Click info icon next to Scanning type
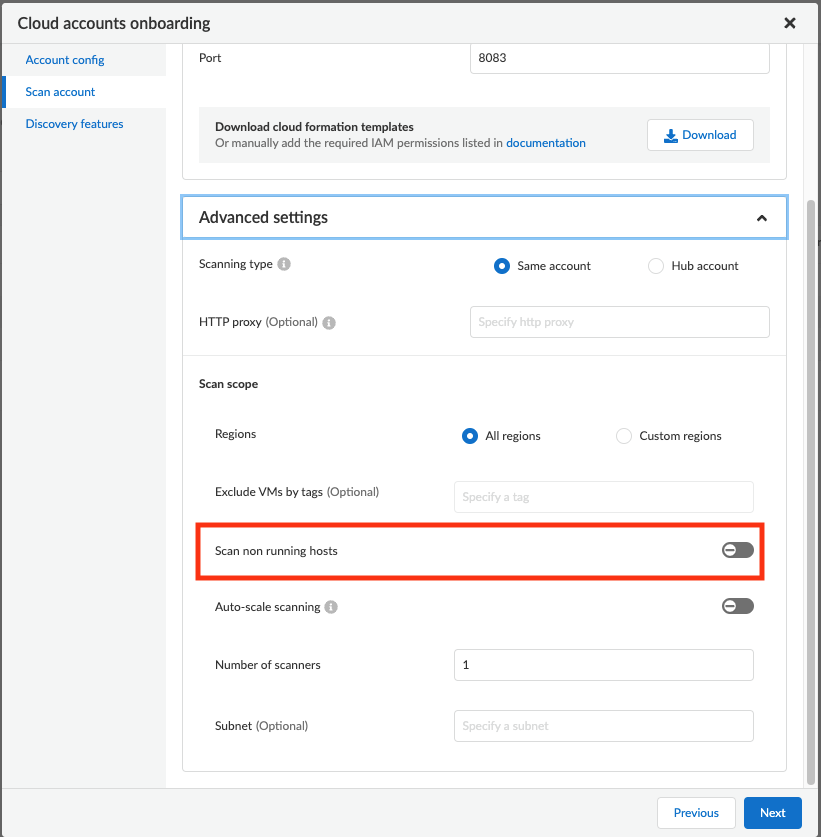This screenshot has height=837, width=821. pos(284,265)
